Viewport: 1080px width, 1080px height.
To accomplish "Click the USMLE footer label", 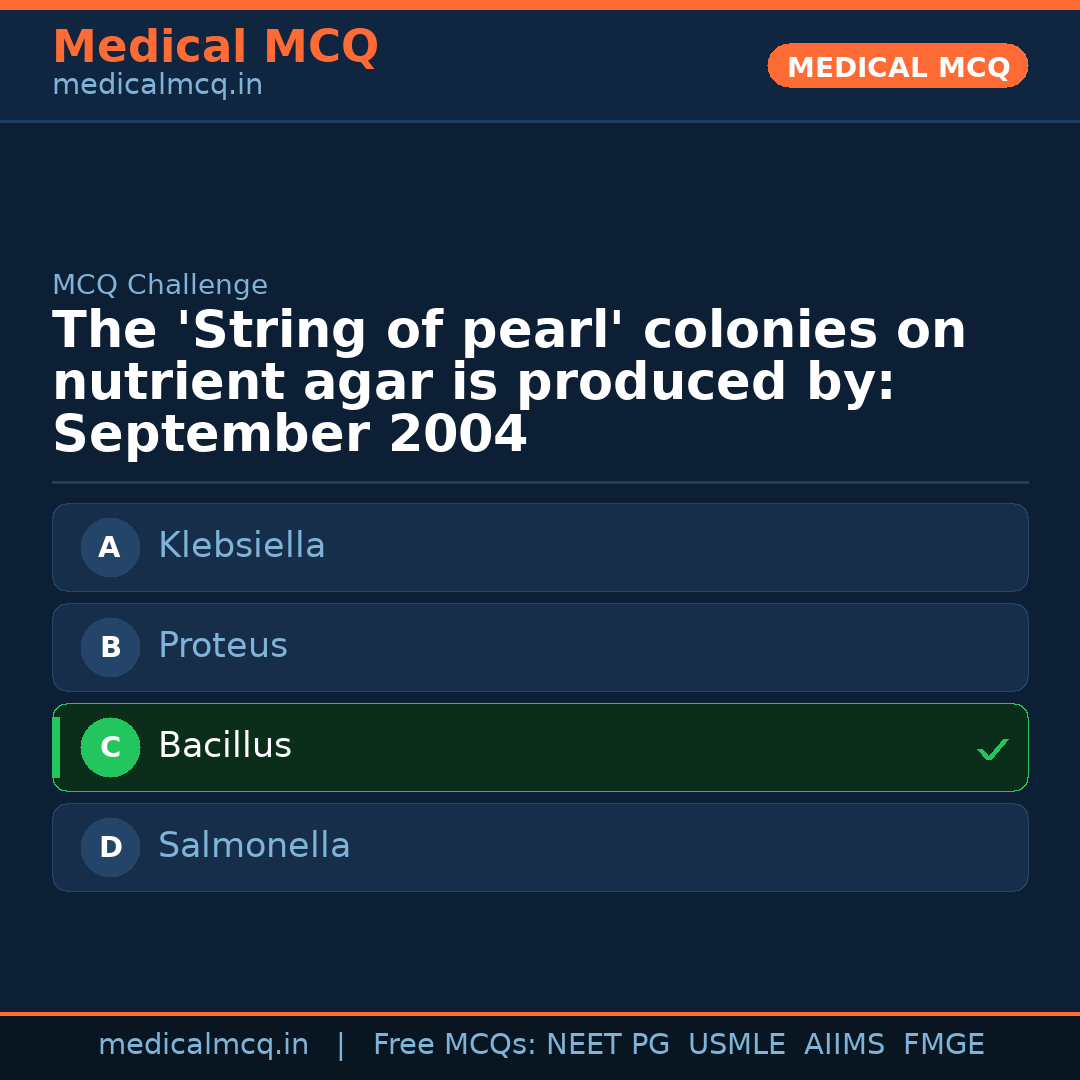I will click(736, 1045).
